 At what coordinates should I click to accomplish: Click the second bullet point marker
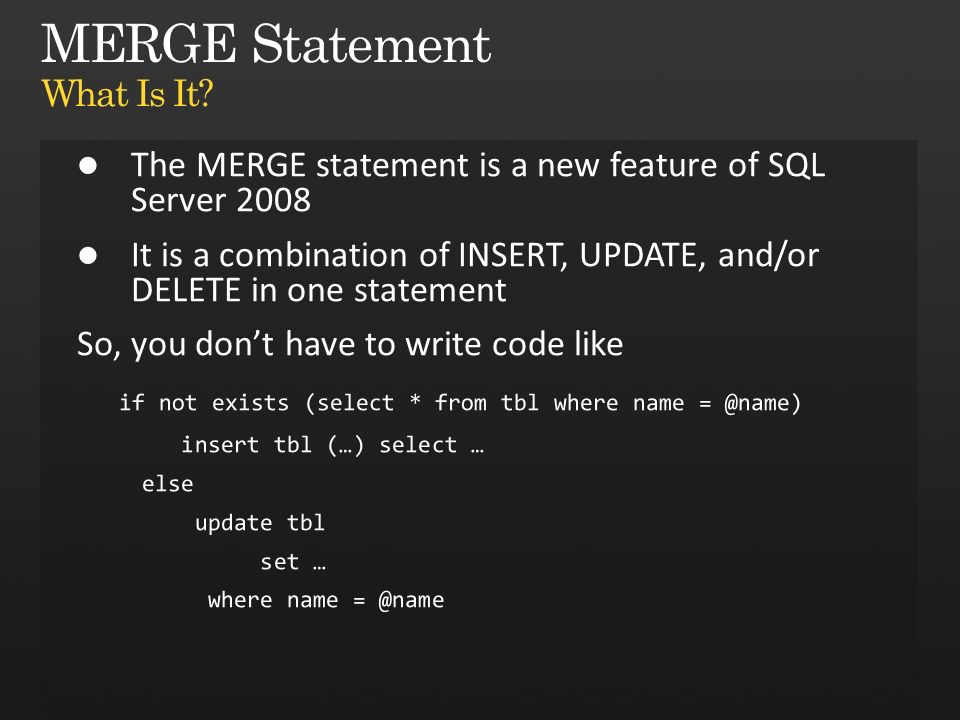pyautogui.click(x=88, y=255)
